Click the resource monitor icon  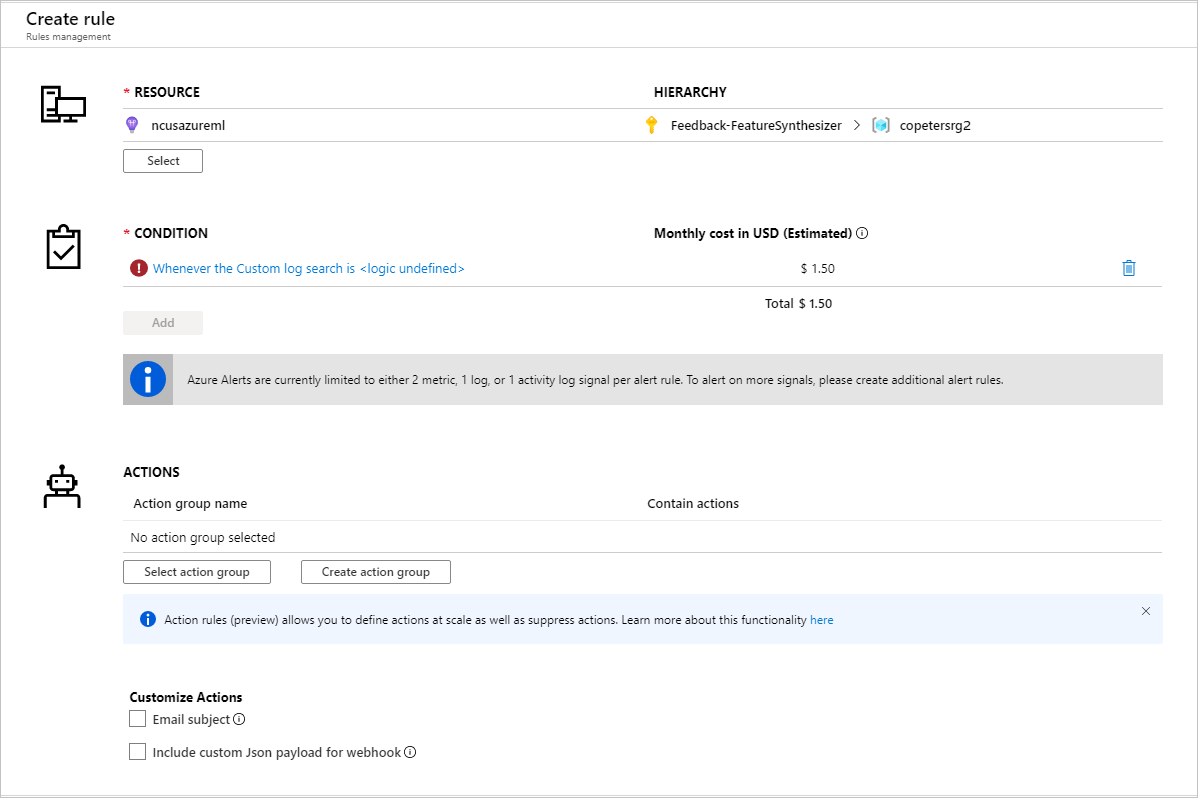click(62, 105)
